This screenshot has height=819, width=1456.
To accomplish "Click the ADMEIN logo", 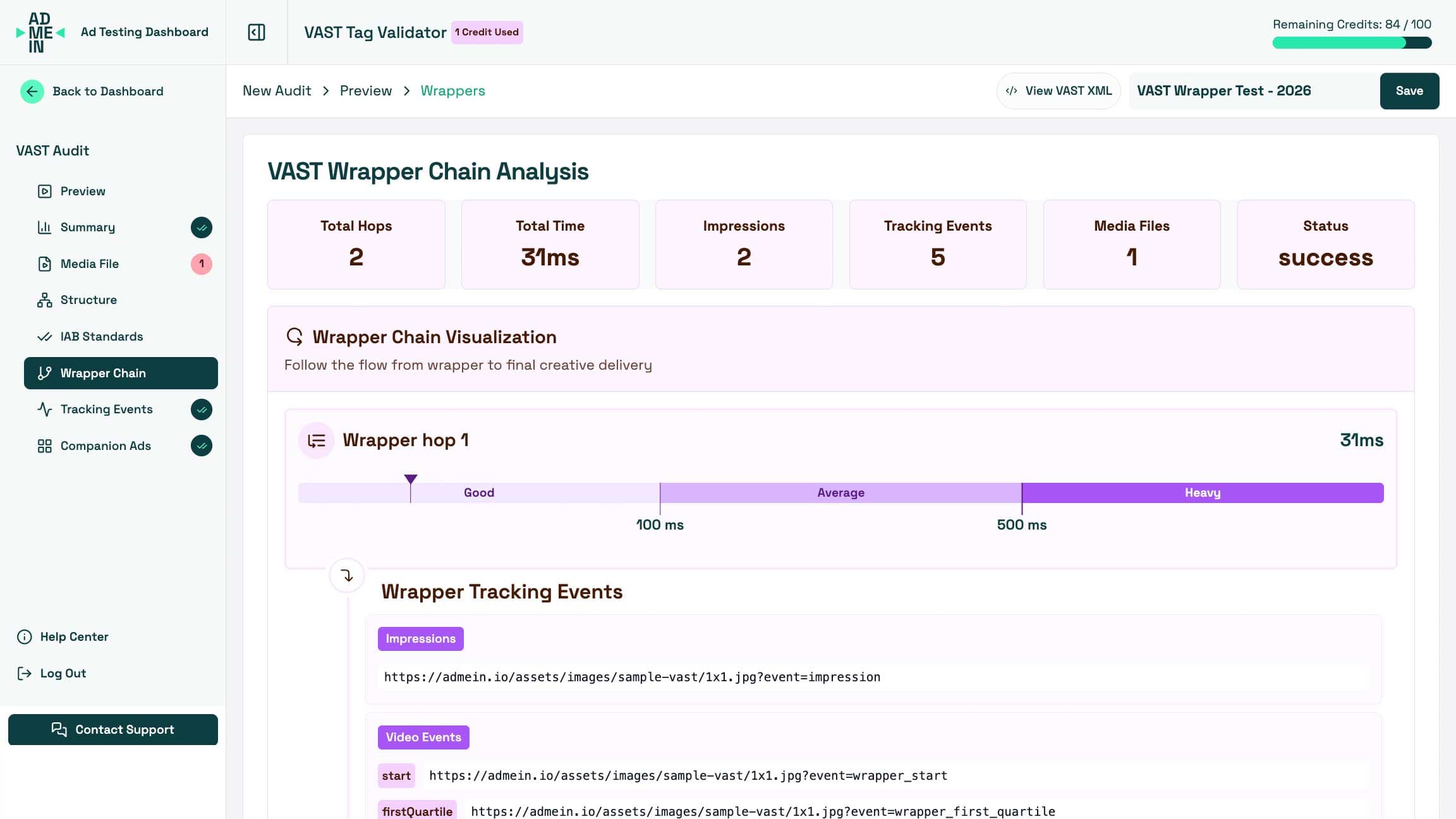I will tap(40, 32).
